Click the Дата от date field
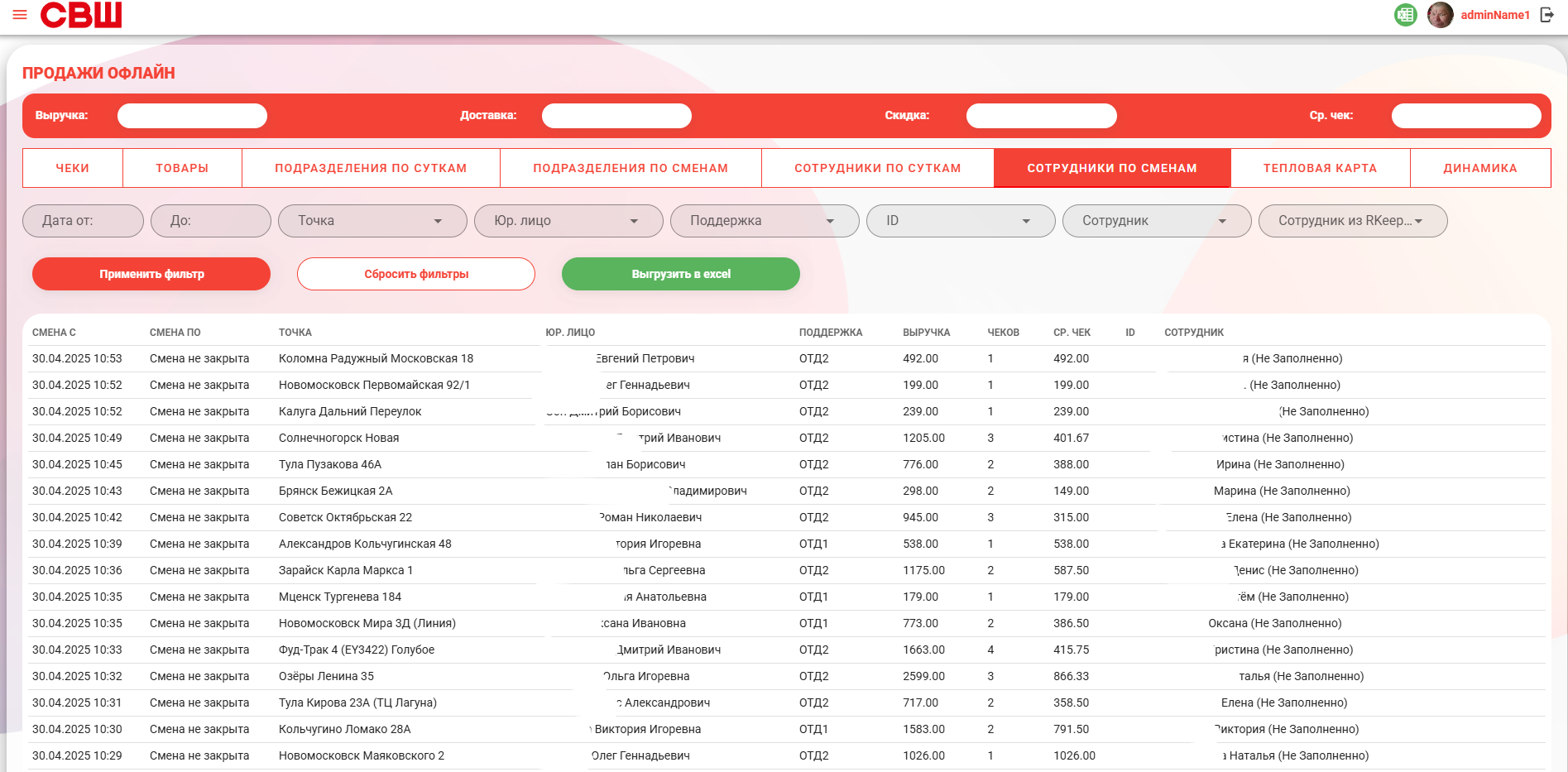1568x772 pixels. pyautogui.click(x=83, y=221)
